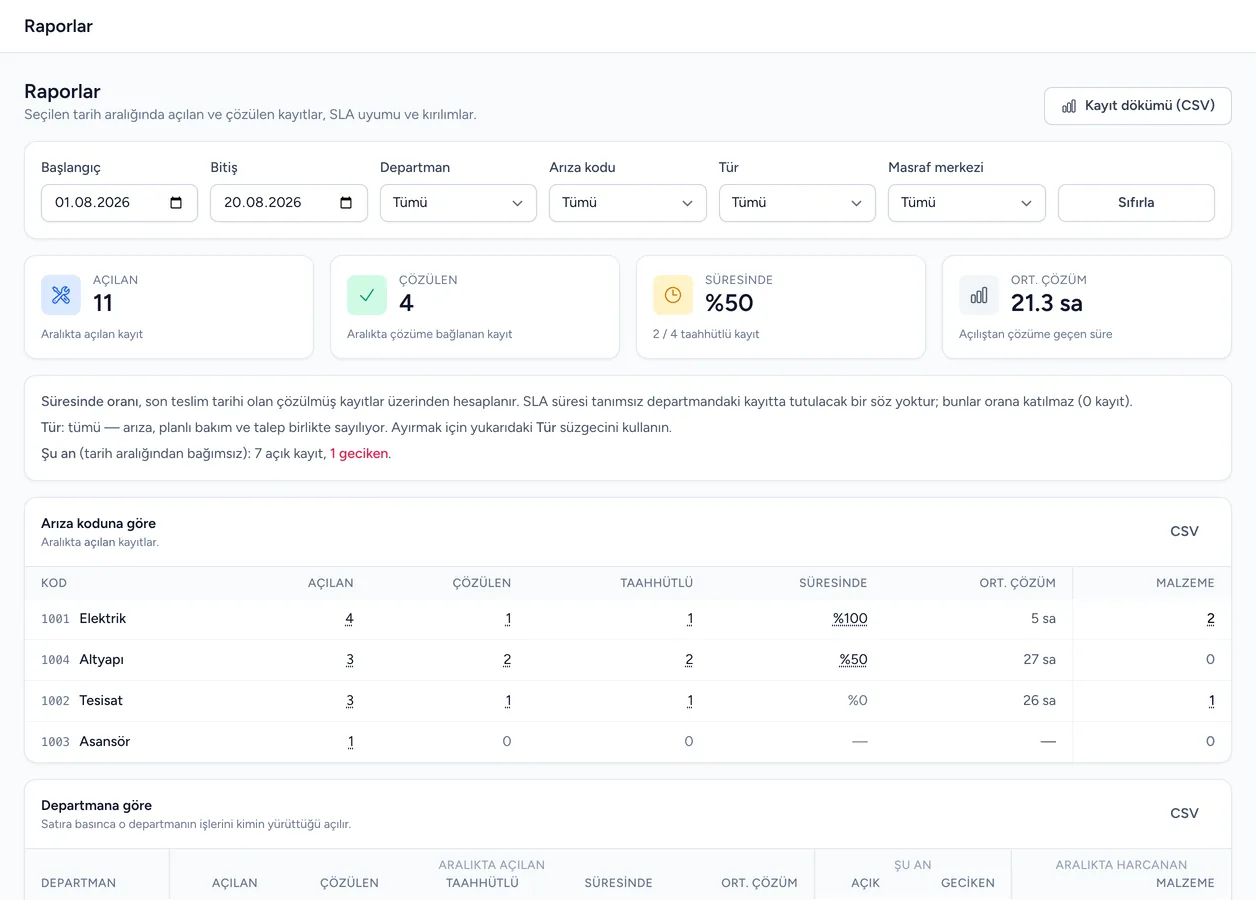Click Elektrik açılan count 4
The image size is (1256, 900).
(349, 619)
